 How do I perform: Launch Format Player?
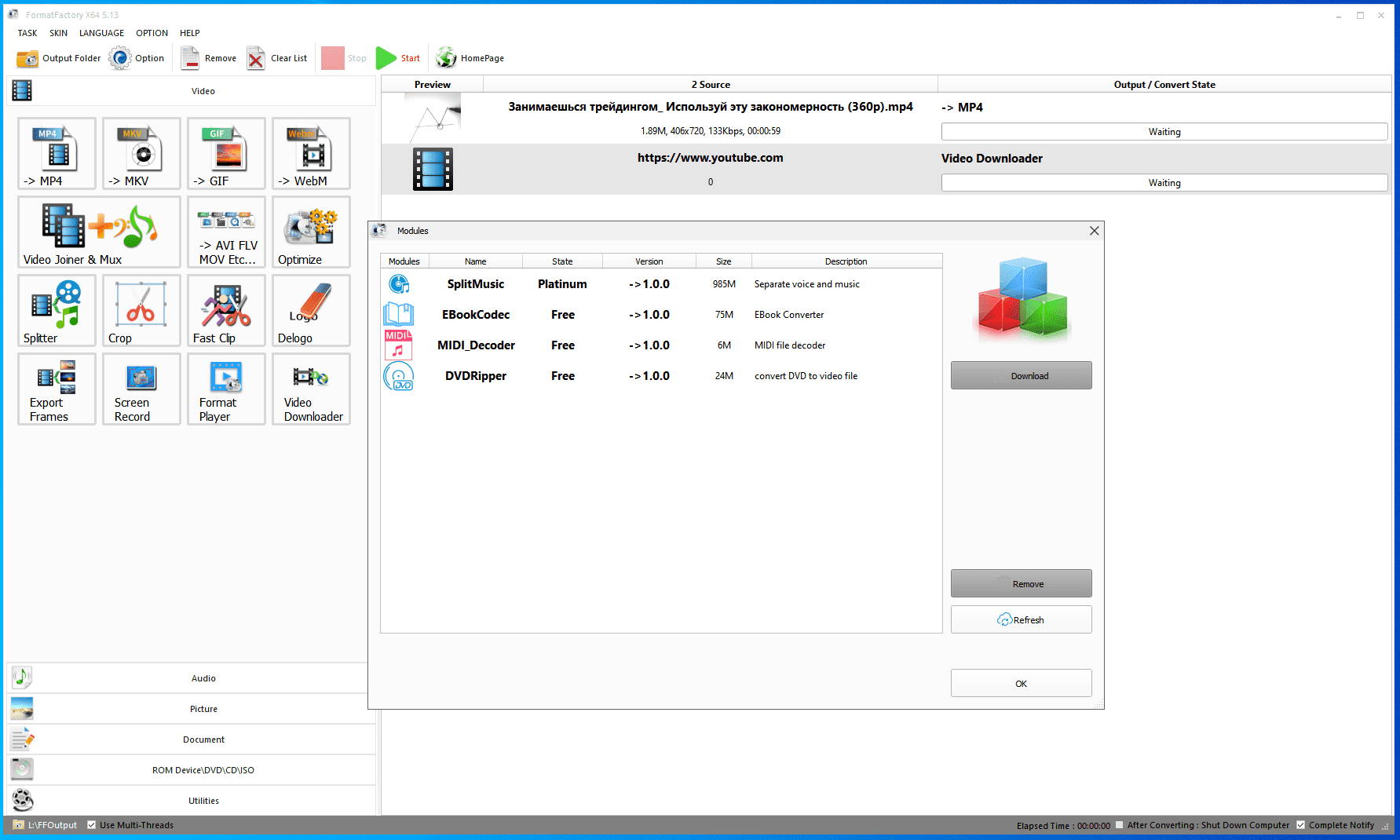click(x=226, y=389)
